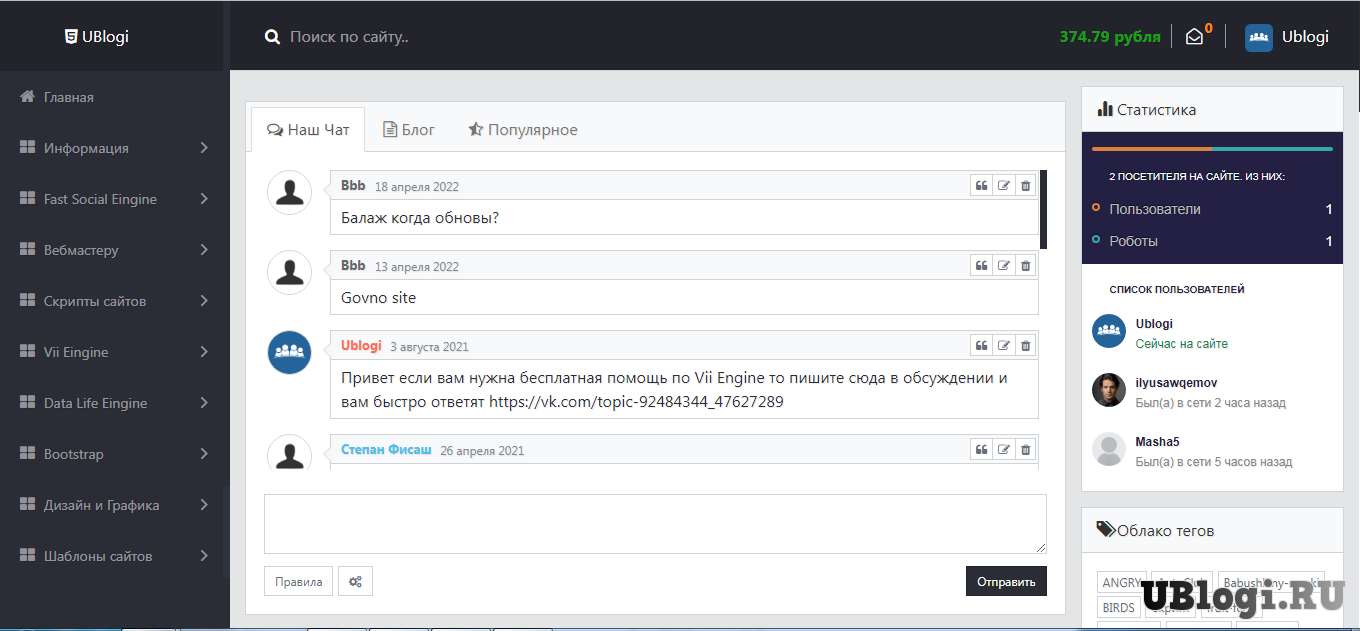Click the search magnifier icon

point(272,37)
